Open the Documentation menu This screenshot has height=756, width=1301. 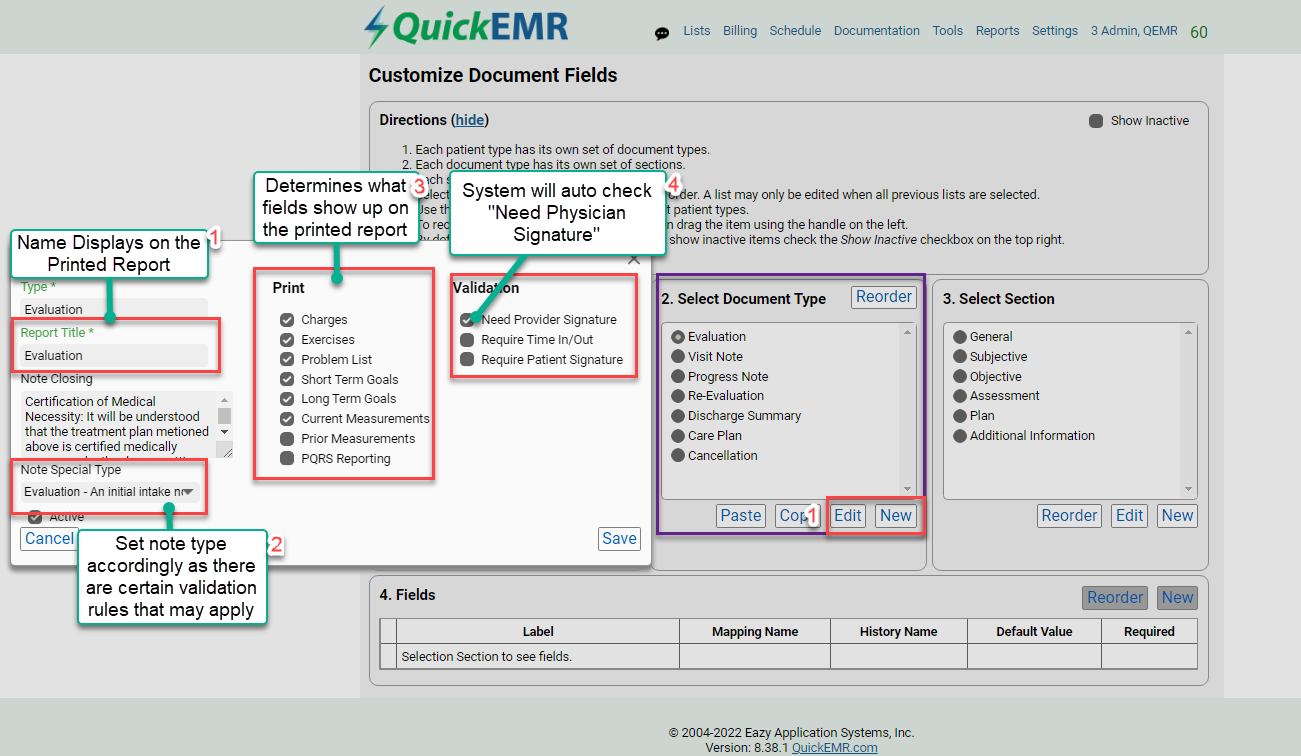[877, 31]
